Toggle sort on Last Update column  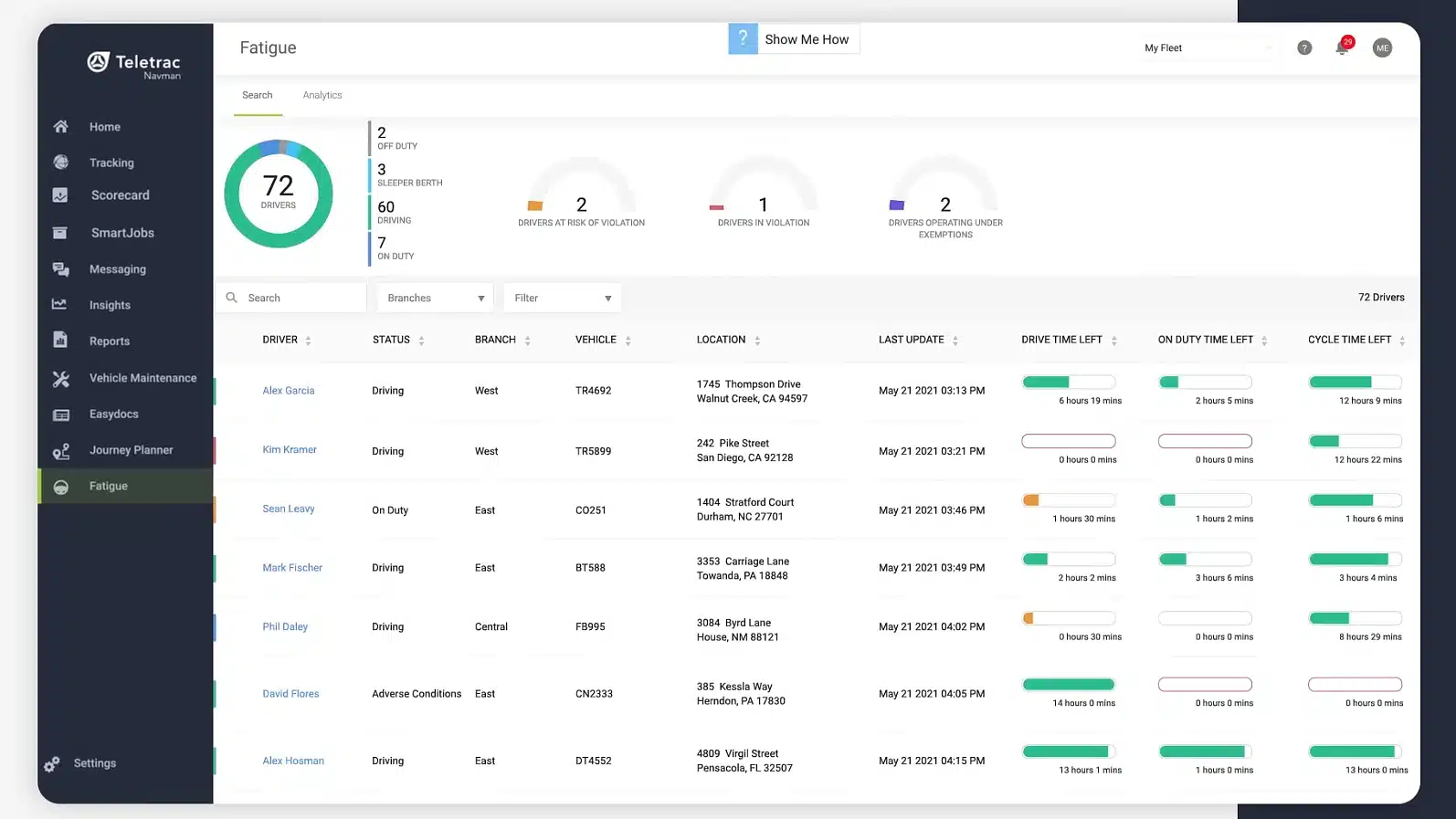point(955,341)
